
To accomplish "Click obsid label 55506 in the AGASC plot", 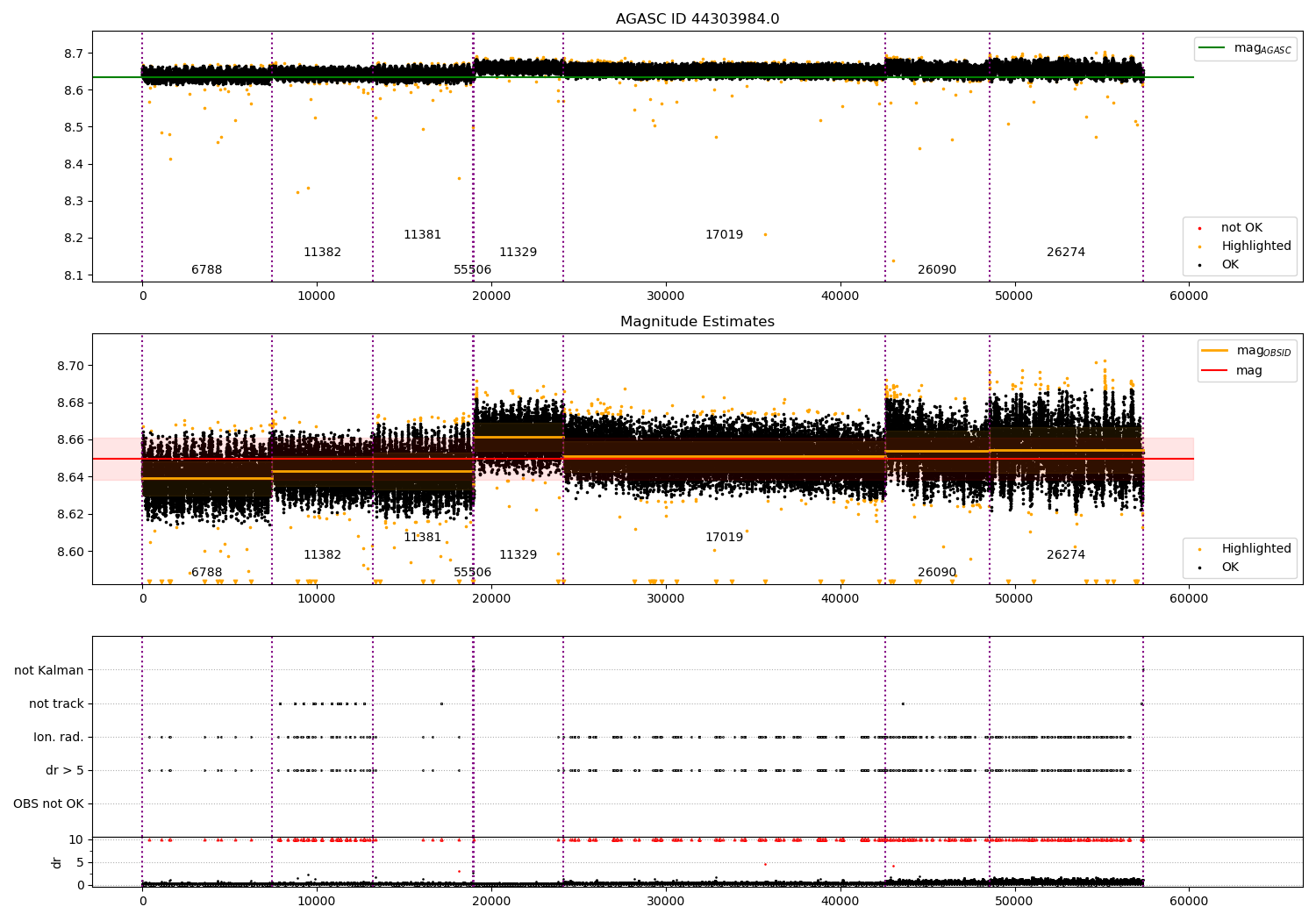I will pos(472,270).
